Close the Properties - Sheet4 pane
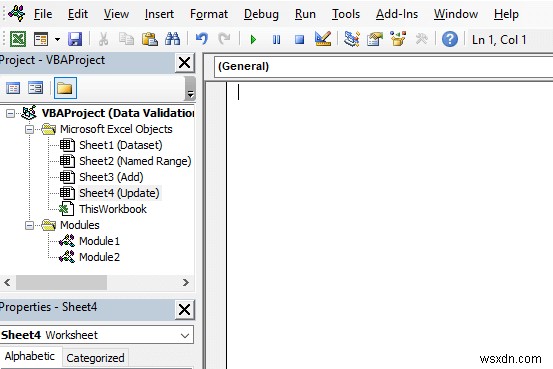Viewport: 553px width, 369px height. 184,310
